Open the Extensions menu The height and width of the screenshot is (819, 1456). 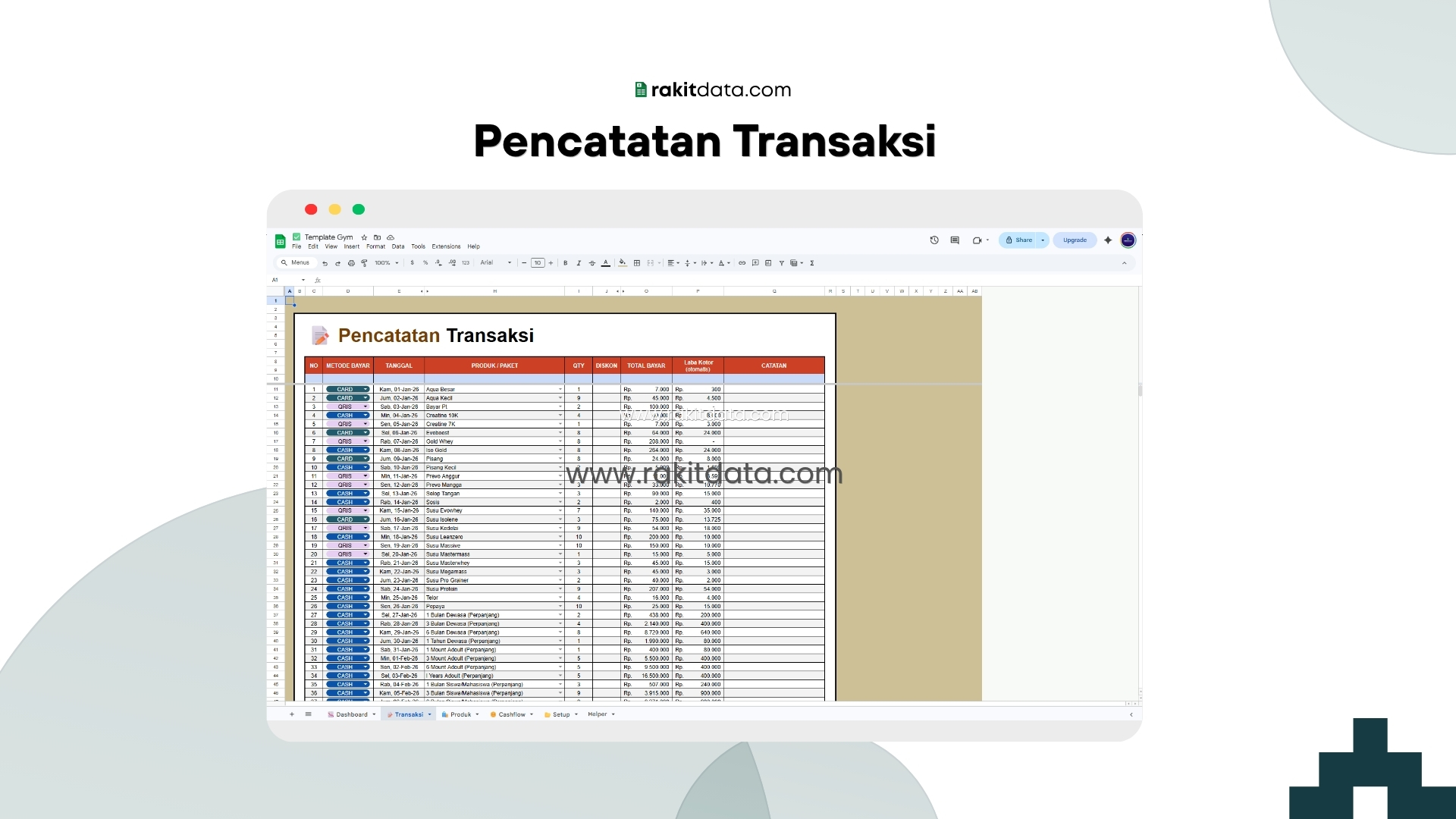(446, 246)
